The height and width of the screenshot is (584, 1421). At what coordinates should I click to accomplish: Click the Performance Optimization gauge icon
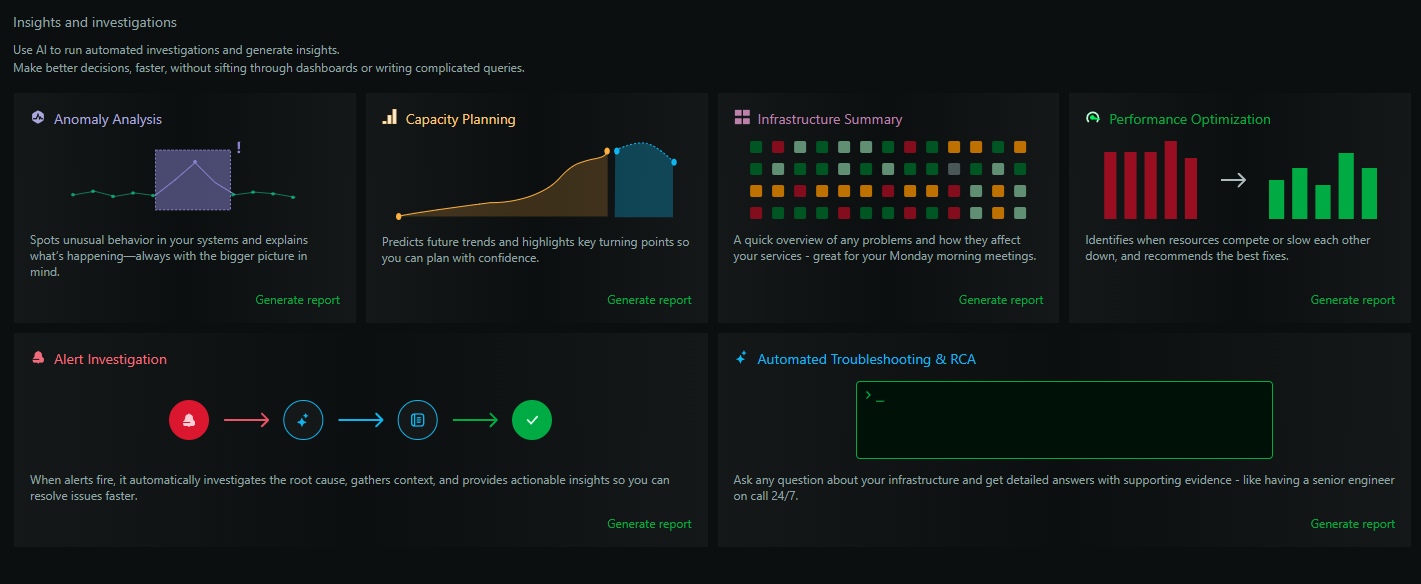[1093, 118]
